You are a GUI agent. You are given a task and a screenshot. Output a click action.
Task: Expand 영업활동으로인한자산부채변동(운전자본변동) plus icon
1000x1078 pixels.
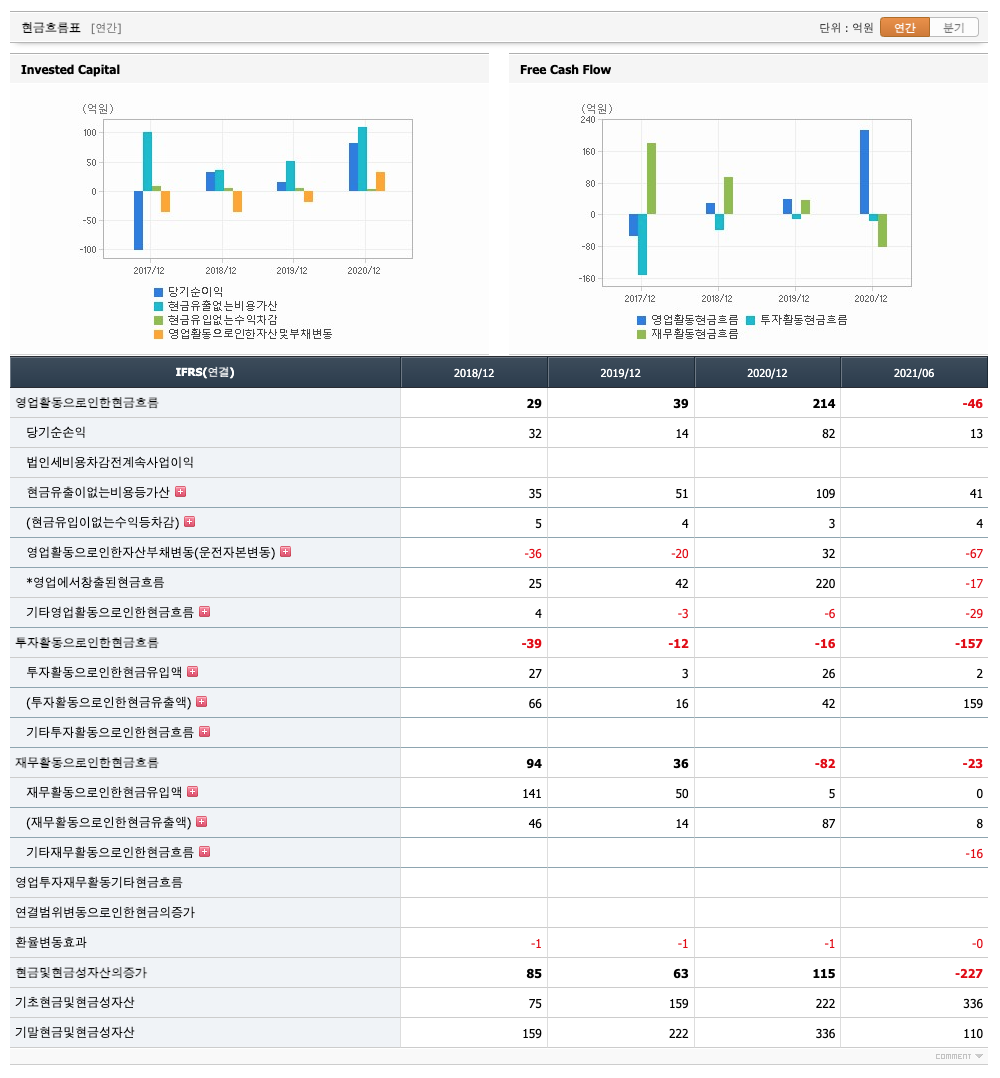pos(286,551)
